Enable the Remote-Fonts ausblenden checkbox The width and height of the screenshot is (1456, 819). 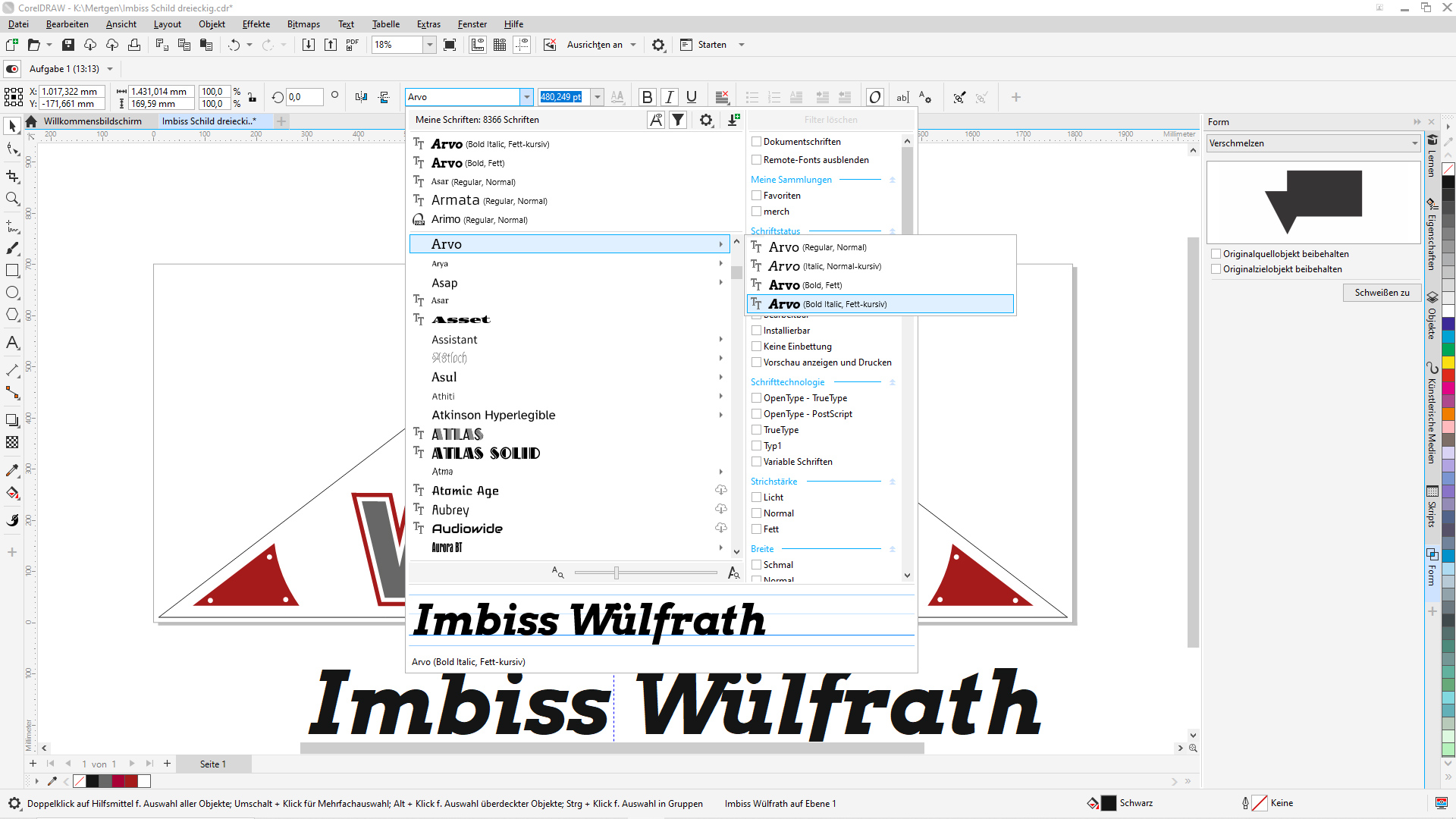(x=756, y=160)
